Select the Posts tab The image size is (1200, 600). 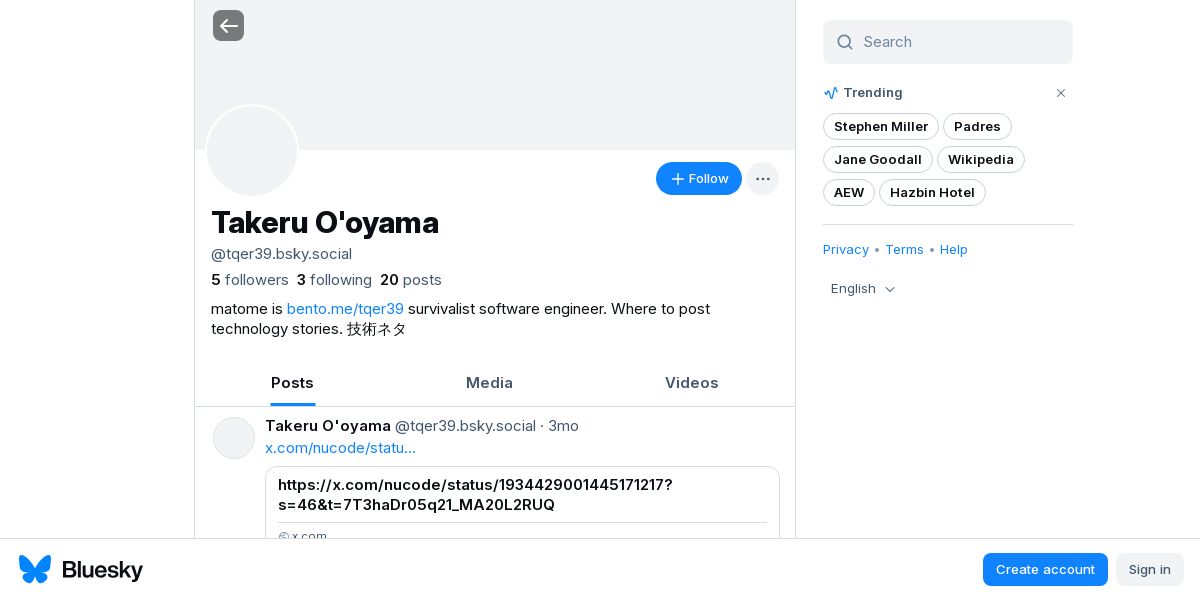click(292, 383)
